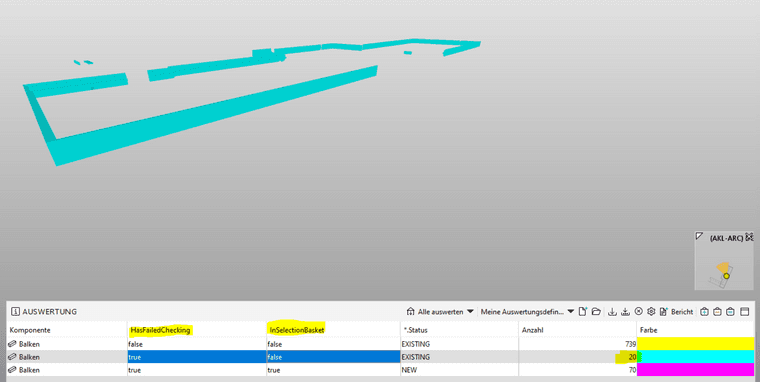
Task: Sort by the Komponente column header
Action: (x=67, y=330)
